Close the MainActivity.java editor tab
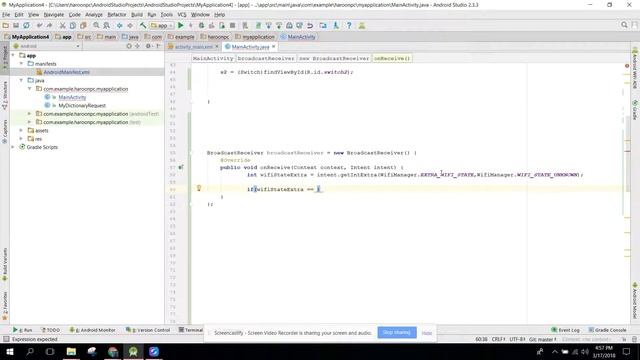Image resolution: width=640 pixels, height=360 pixels. [x=274, y=47]
